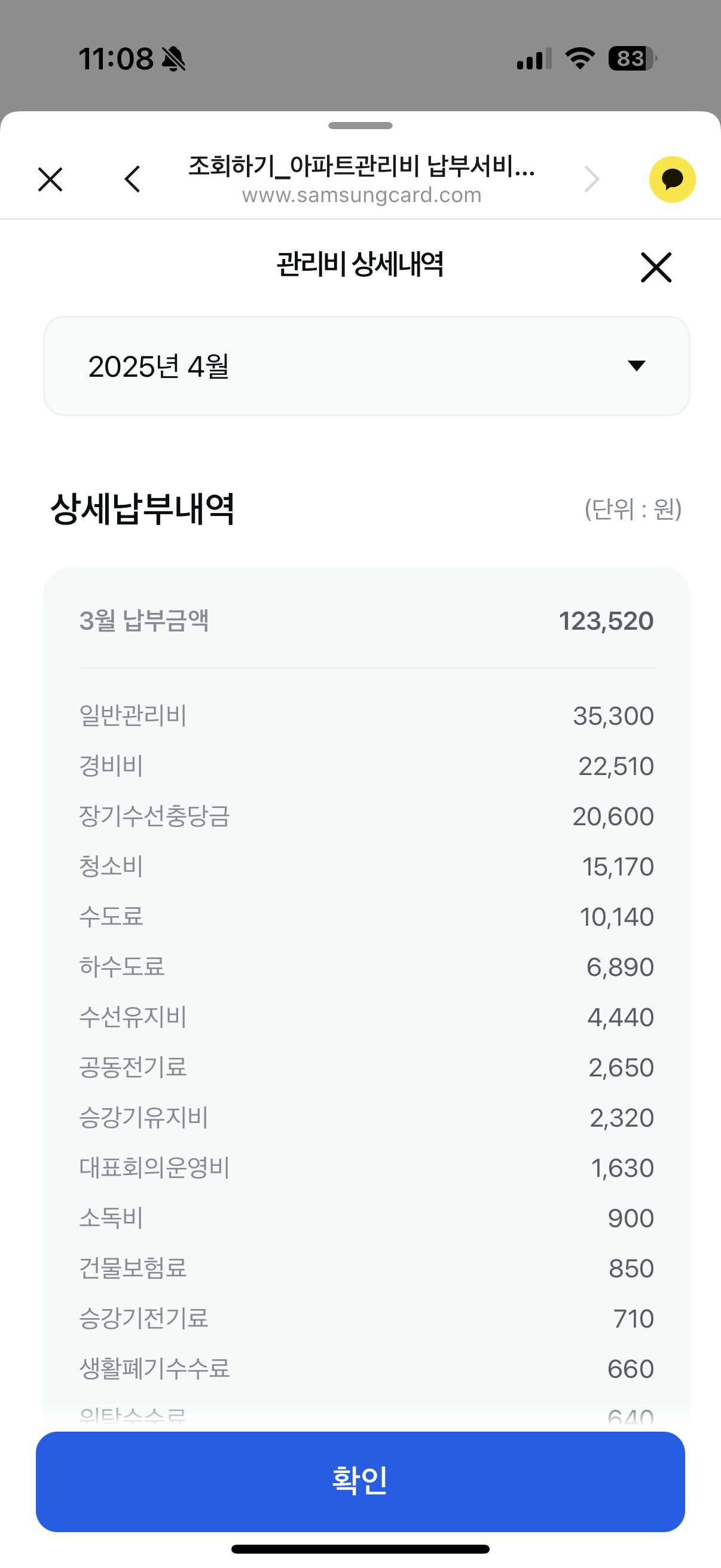
Task: Open the yellow chat bubble icon
Action: coord(672,179)
